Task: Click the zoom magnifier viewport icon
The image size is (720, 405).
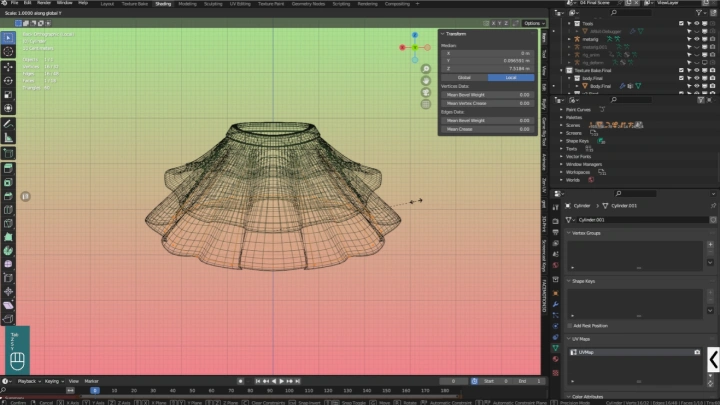Action: pos(426,69)
